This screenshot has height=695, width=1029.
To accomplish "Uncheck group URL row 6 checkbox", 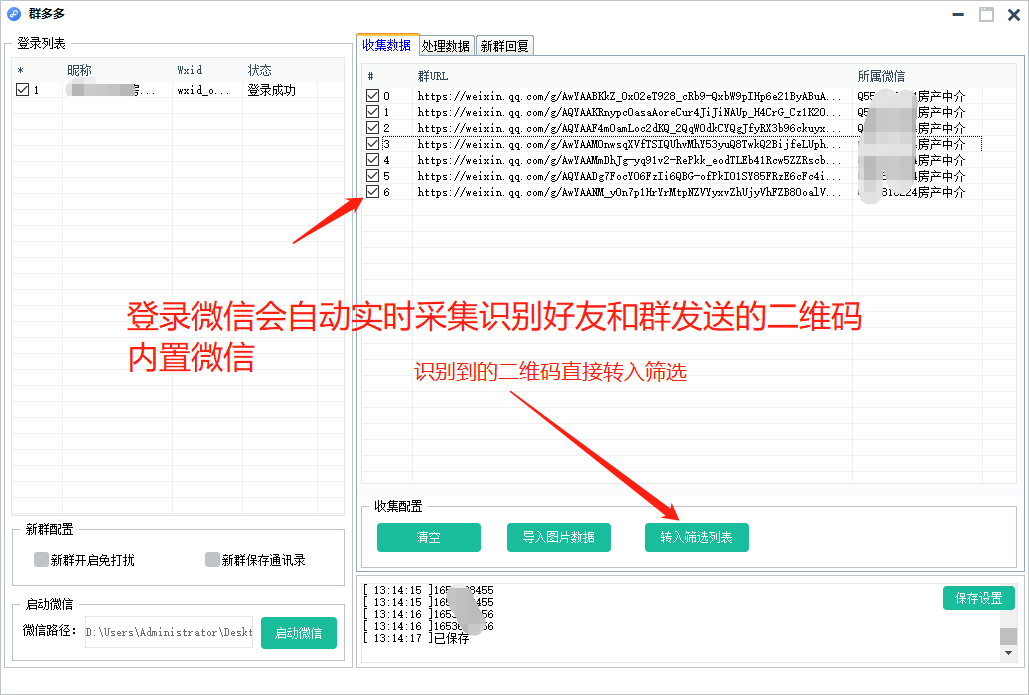I will point(373,192).
